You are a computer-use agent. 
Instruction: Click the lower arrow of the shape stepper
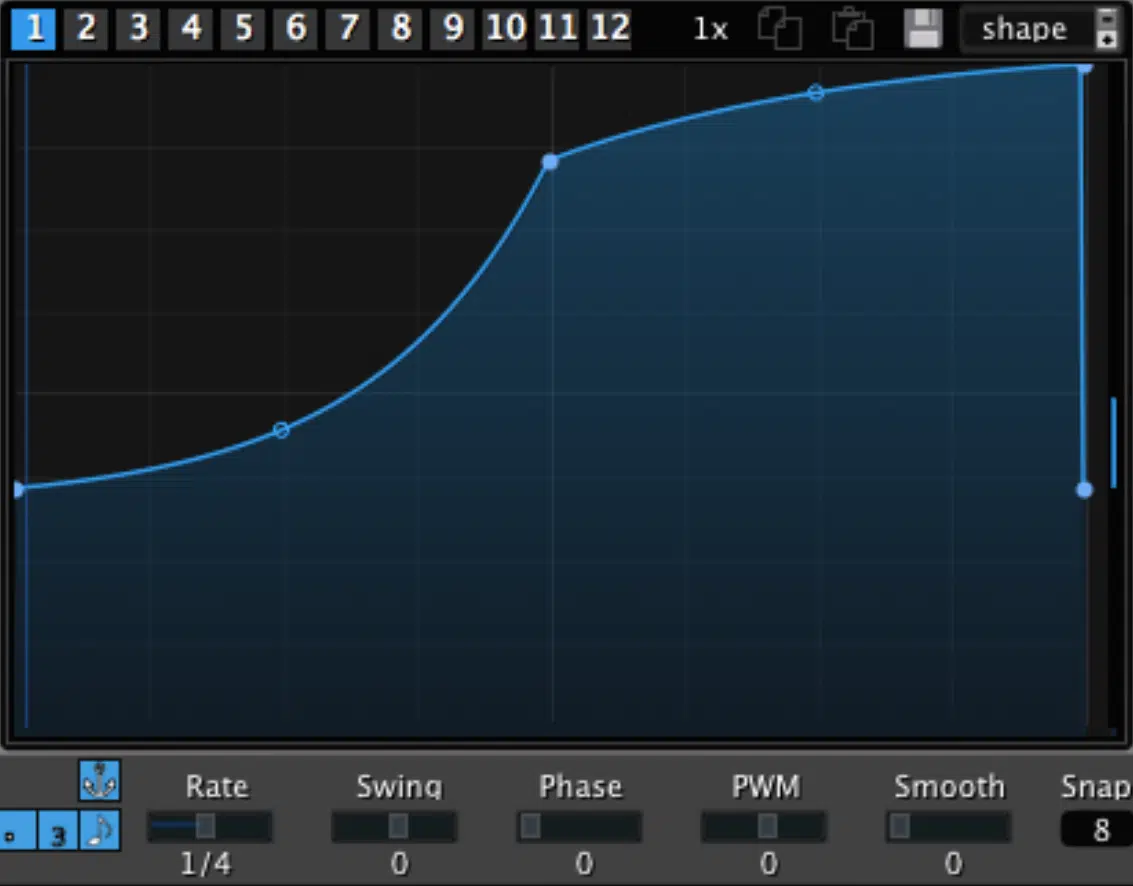(1106, 39)
